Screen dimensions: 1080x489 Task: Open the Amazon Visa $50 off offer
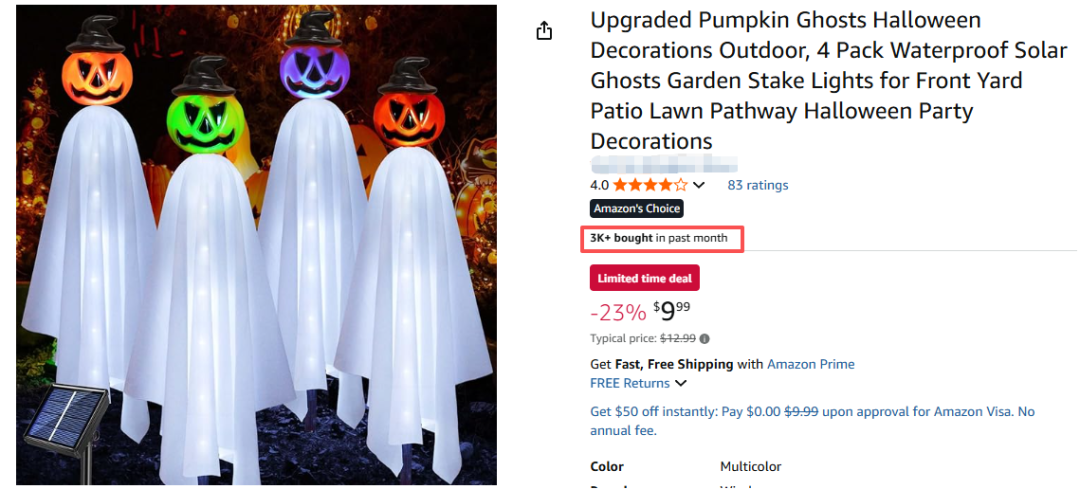(x=811, y=420)
